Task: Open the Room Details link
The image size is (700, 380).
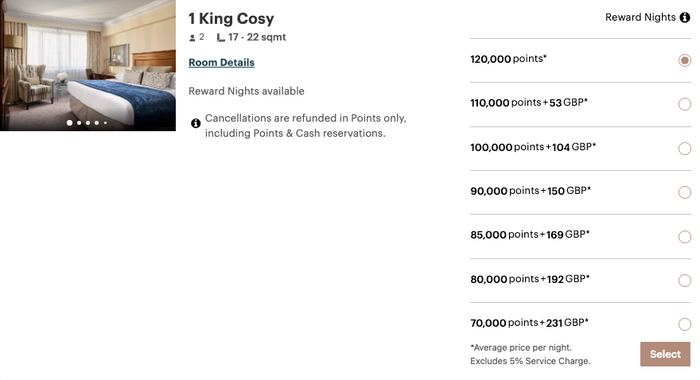Action: click(221, 63)
